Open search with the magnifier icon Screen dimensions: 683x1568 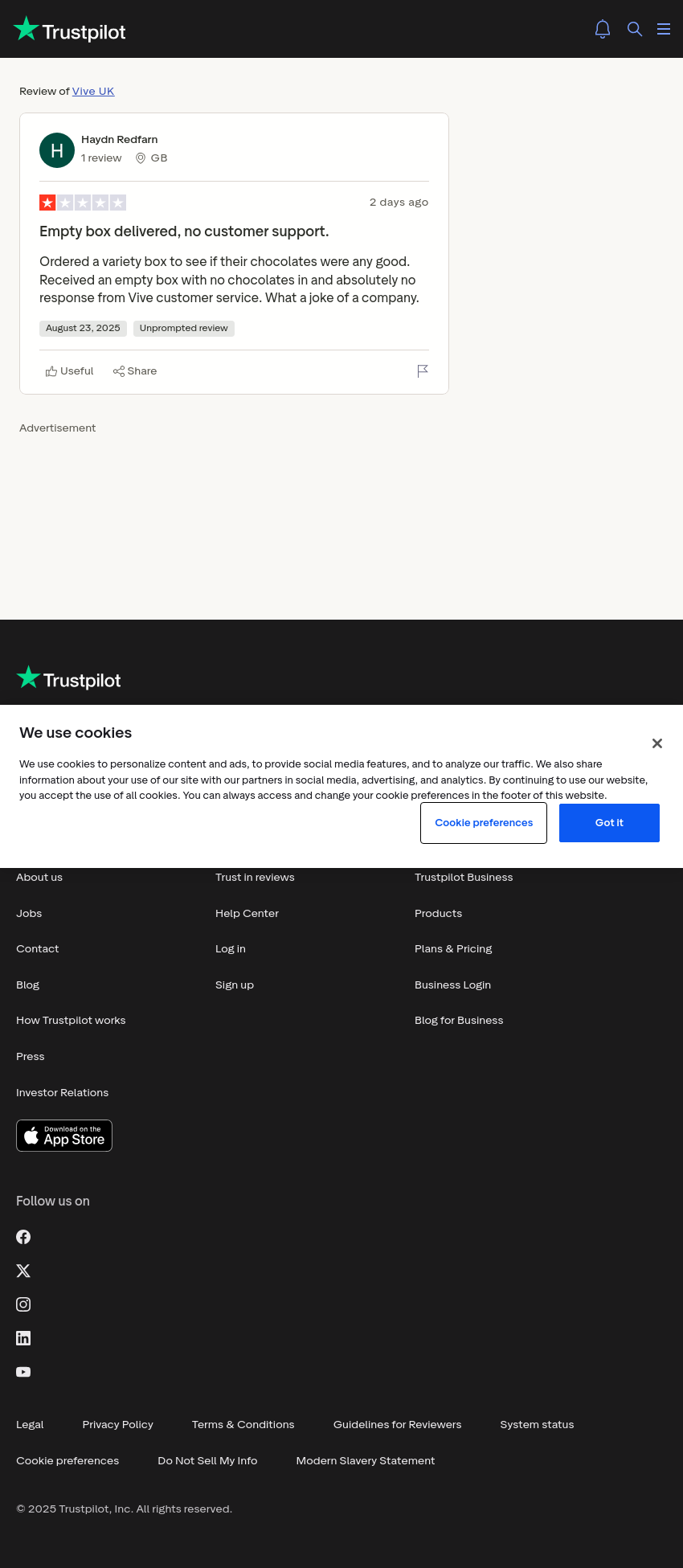click(635, 29)
